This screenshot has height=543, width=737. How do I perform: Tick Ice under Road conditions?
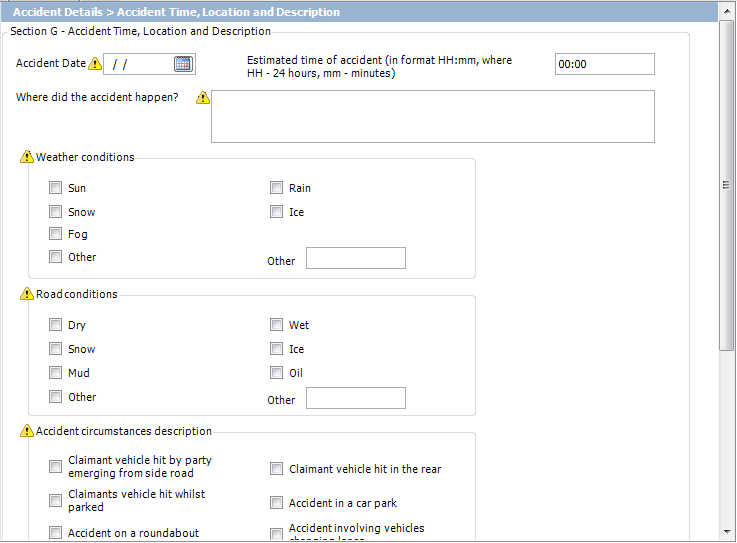[276, 348]
